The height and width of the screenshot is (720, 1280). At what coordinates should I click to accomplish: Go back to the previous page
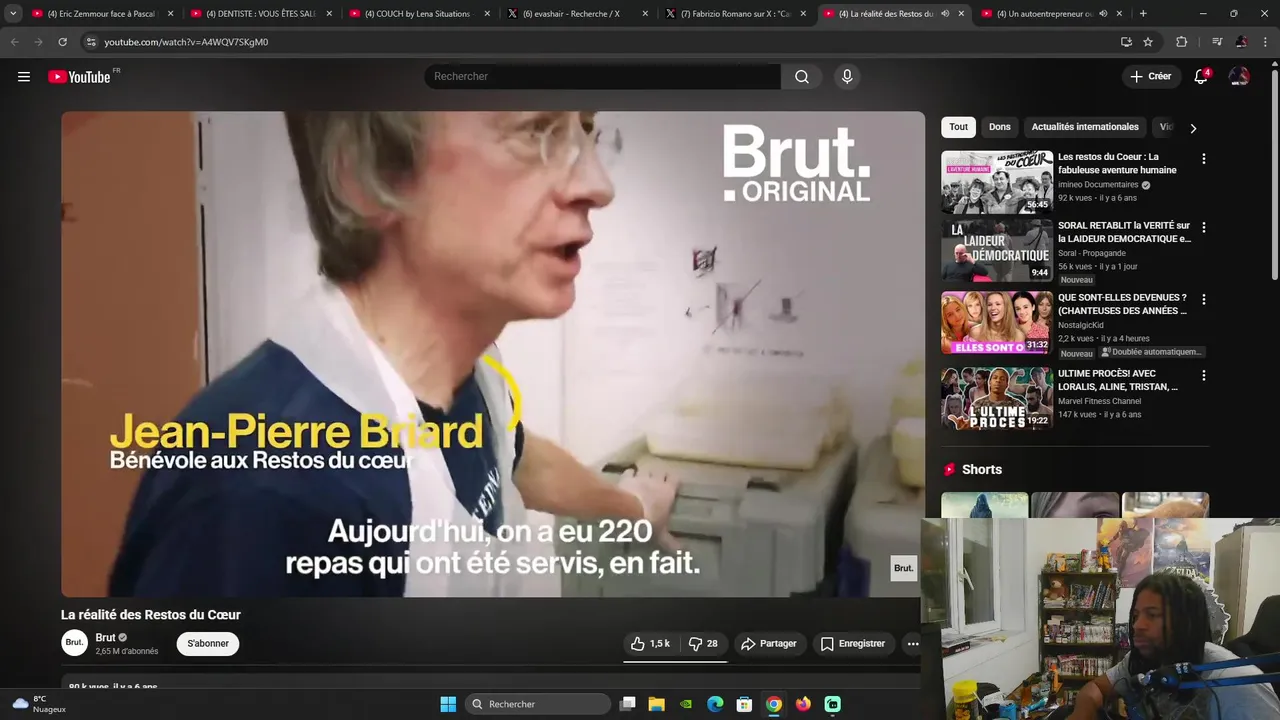click(x=14, y=42)
